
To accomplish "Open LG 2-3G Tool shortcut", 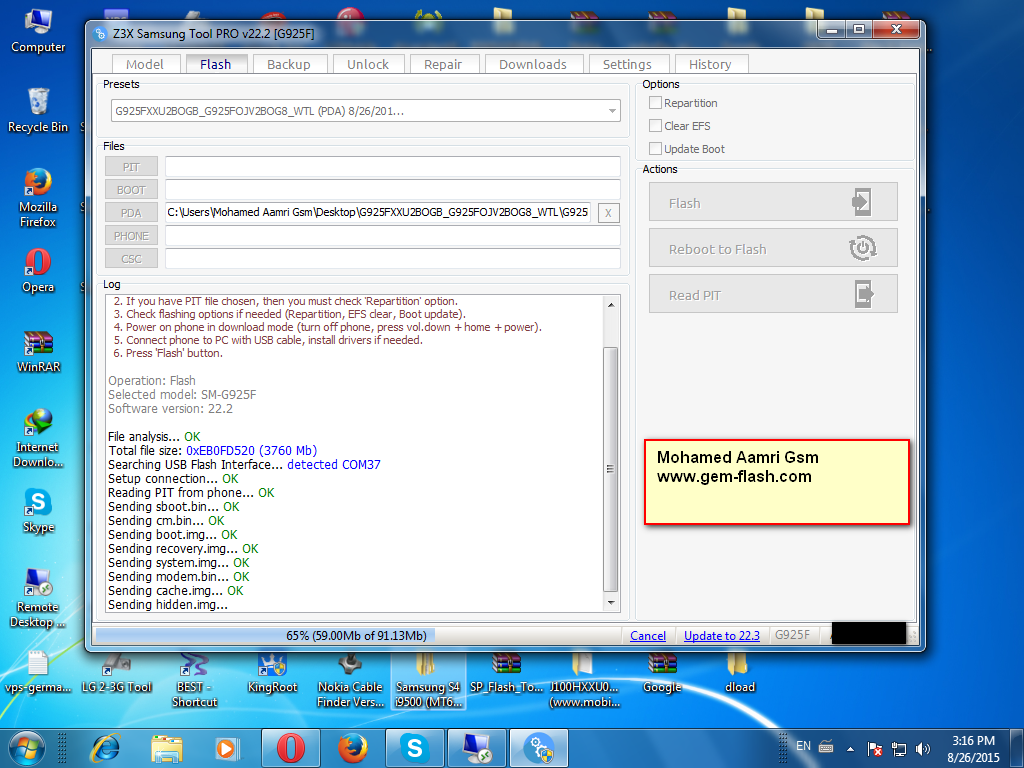I will click(x=116, y=673).
